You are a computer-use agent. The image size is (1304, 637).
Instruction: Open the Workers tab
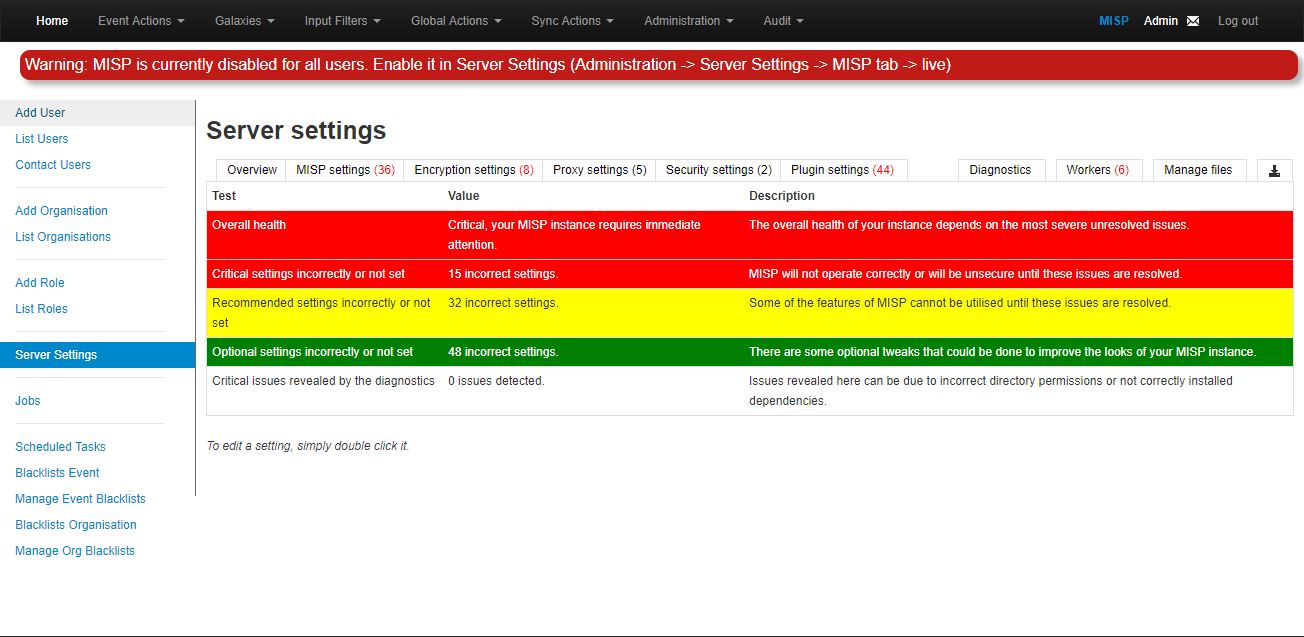coord(1097,169)
